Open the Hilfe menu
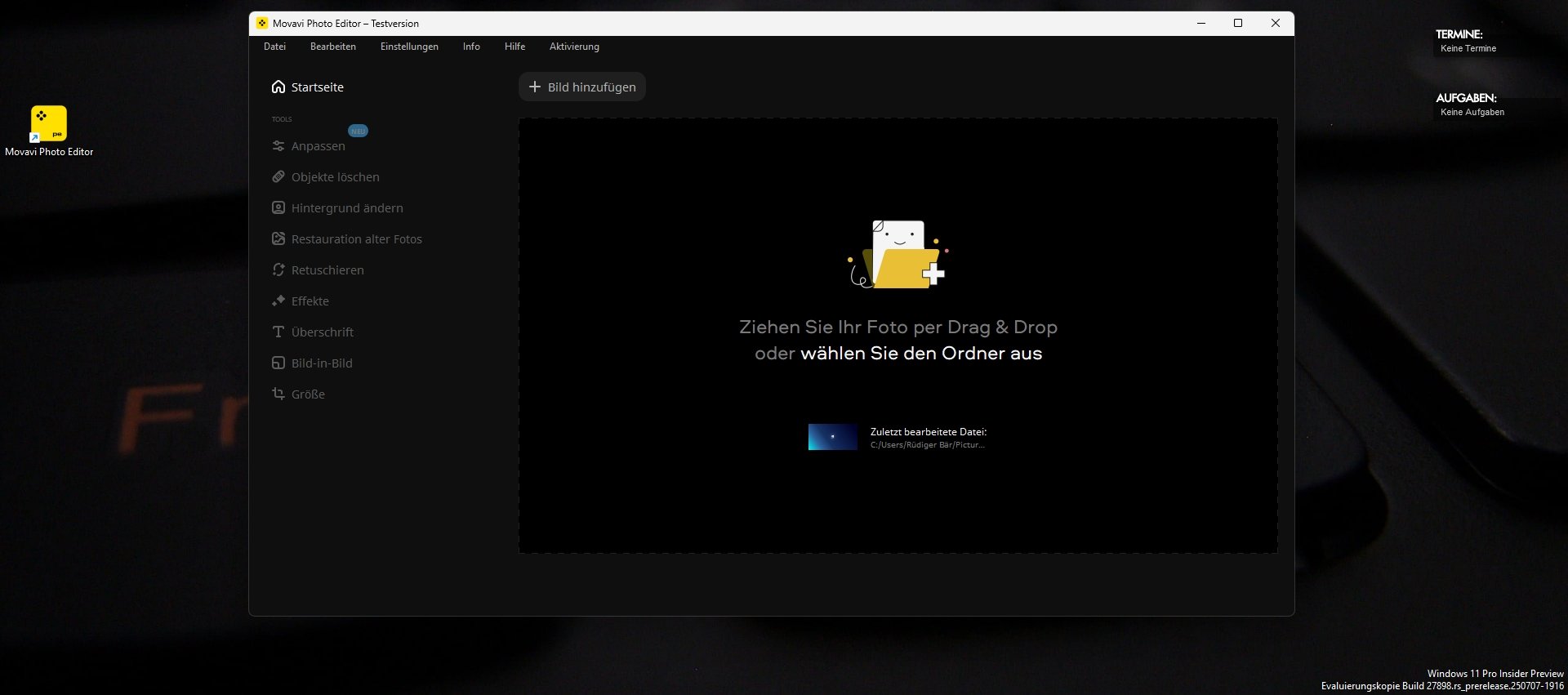Screen dimensions: 1568x695 point(514,47)
